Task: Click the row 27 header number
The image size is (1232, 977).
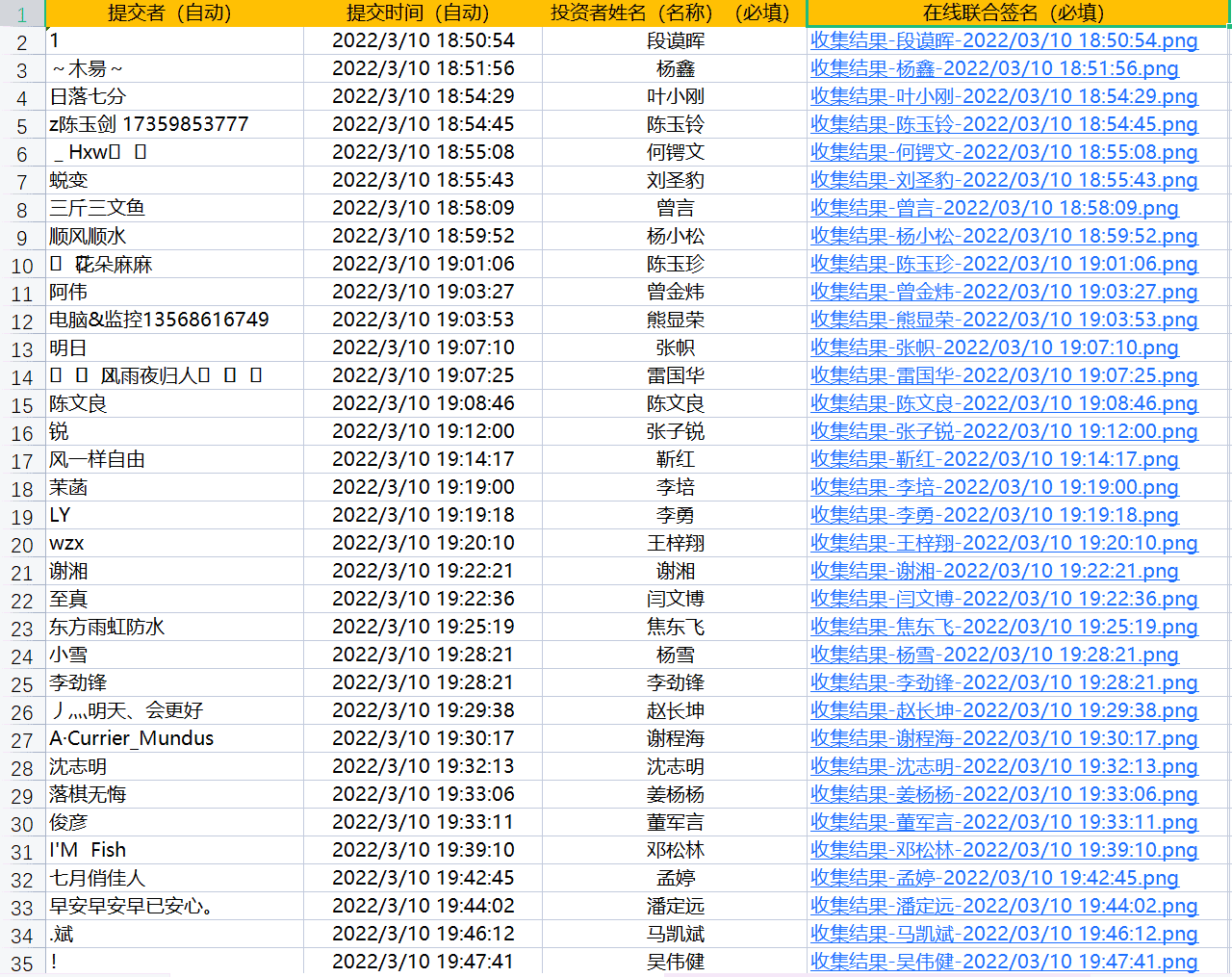Action: click(22, 740)
